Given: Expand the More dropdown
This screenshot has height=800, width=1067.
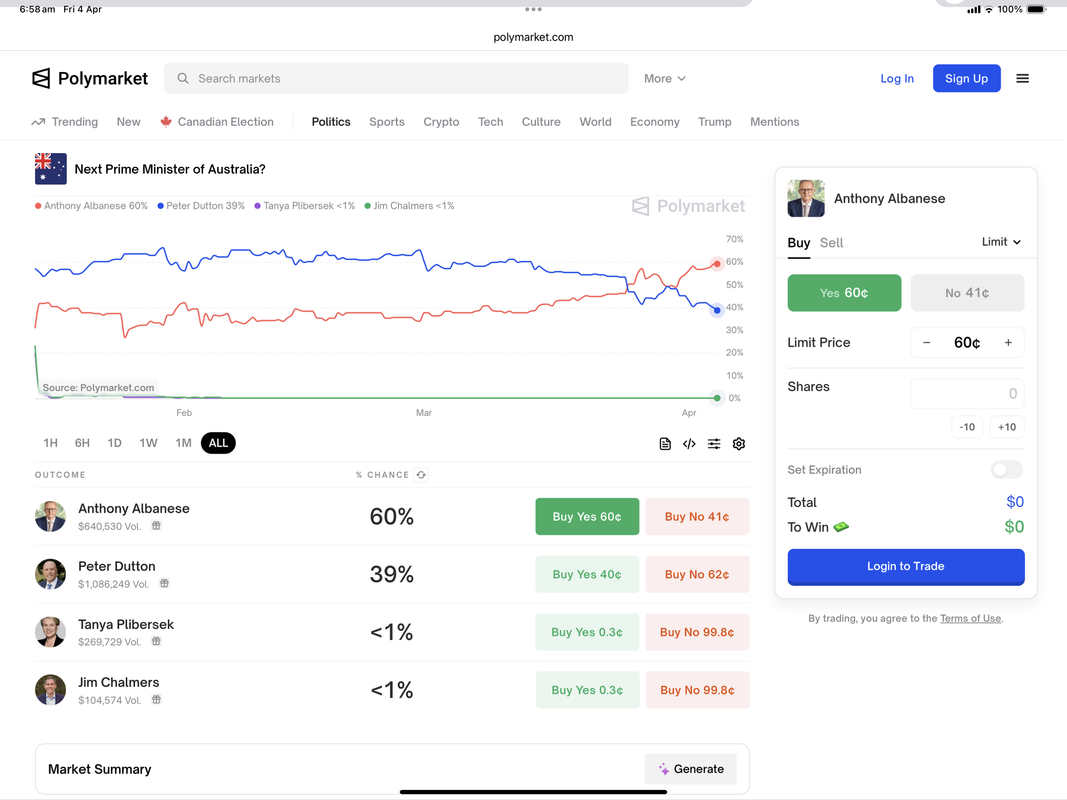Looking at the screenshot, I should pyautogui.click(x=665, y=78).
